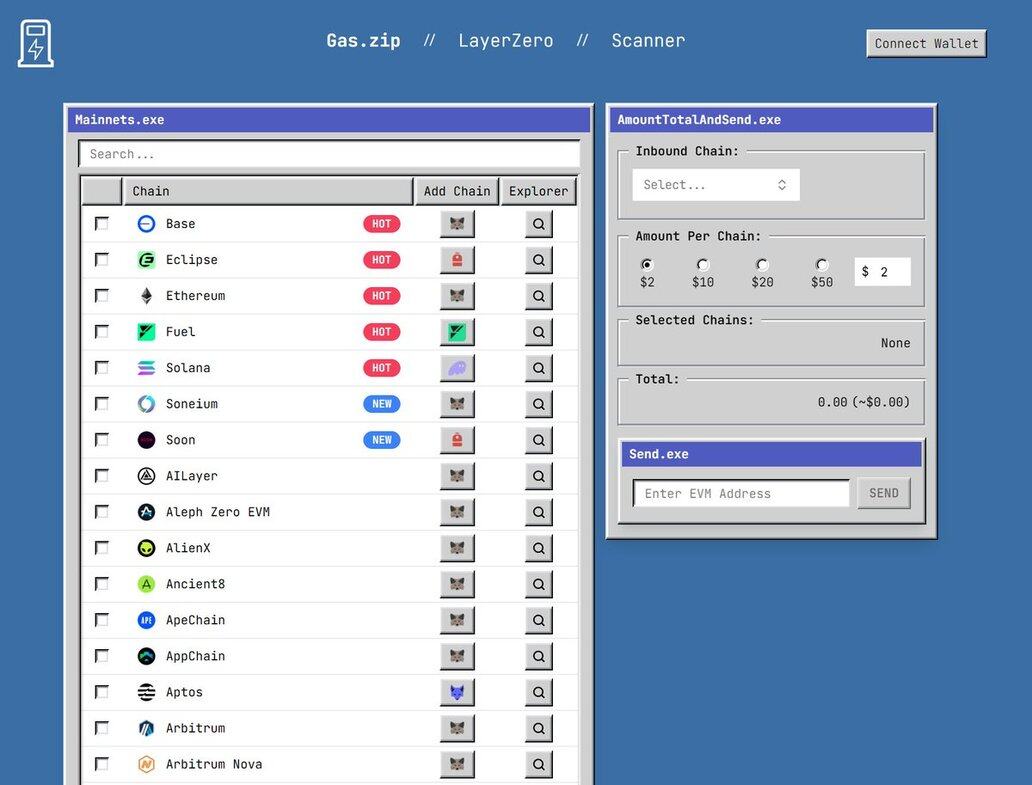Click the Aleph Zero EVM chain name
The image size is (1032, 785).
pos(218,512)
